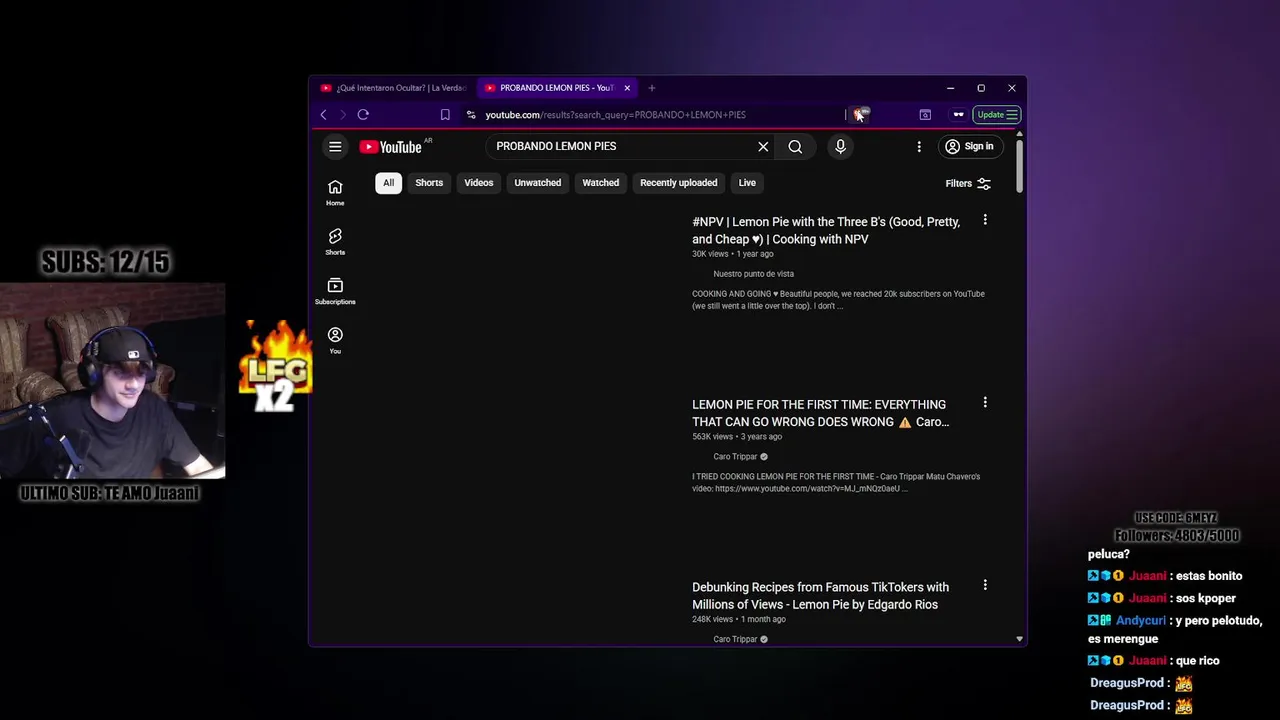Viewport: 1280px width, 720px height.
Task: Clear the search query with the X
Action: pos(763,147)
